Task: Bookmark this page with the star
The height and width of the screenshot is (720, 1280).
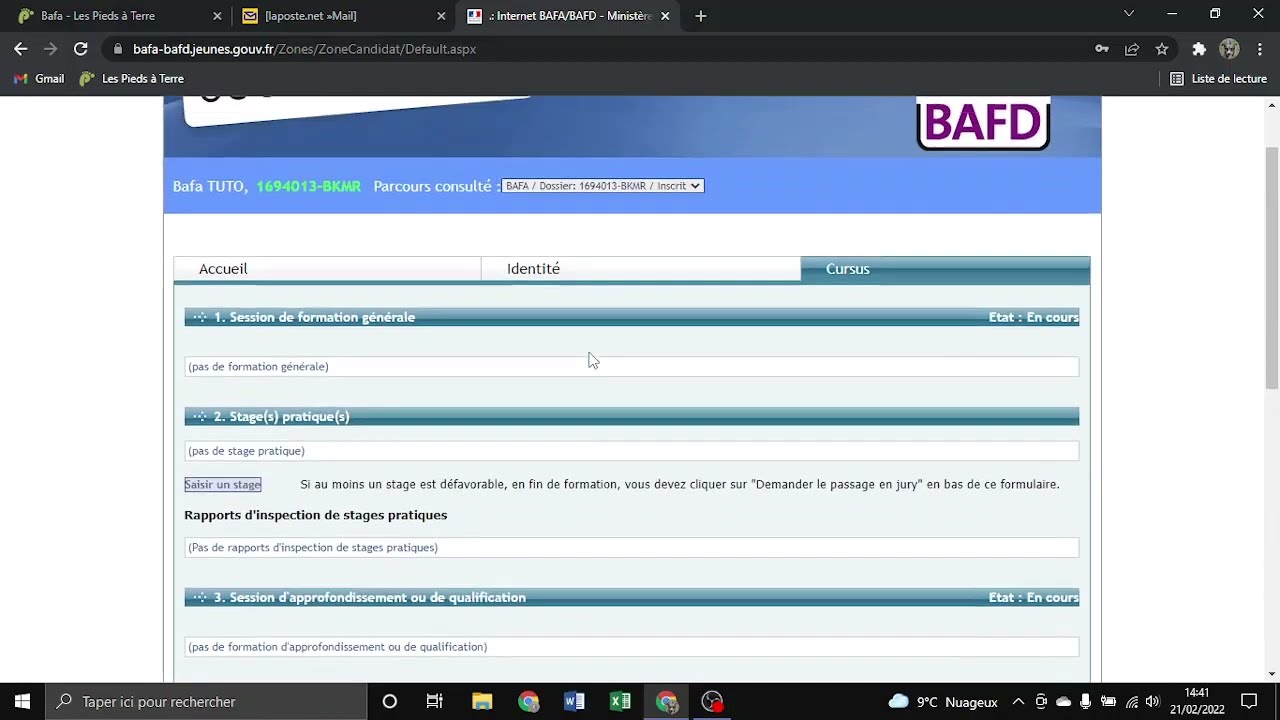Action: tap(1162, 49)
